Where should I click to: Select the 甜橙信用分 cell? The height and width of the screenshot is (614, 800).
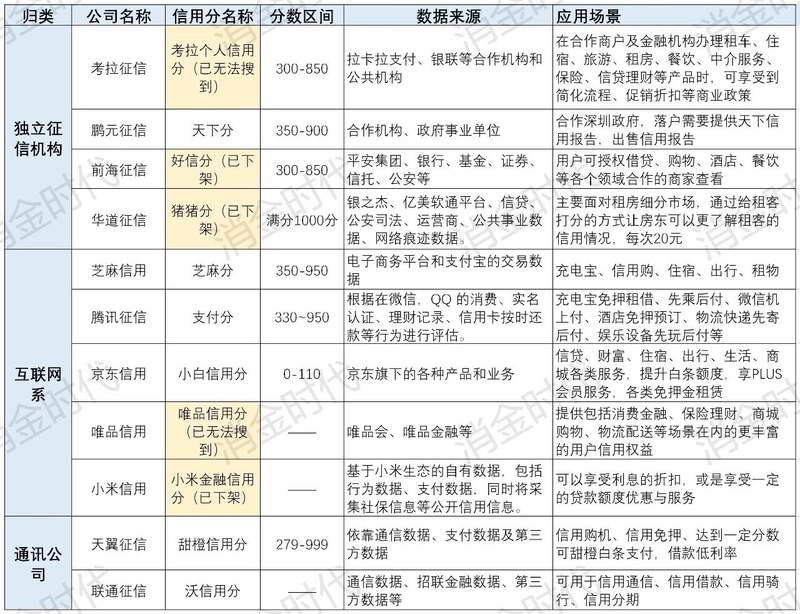212,544
